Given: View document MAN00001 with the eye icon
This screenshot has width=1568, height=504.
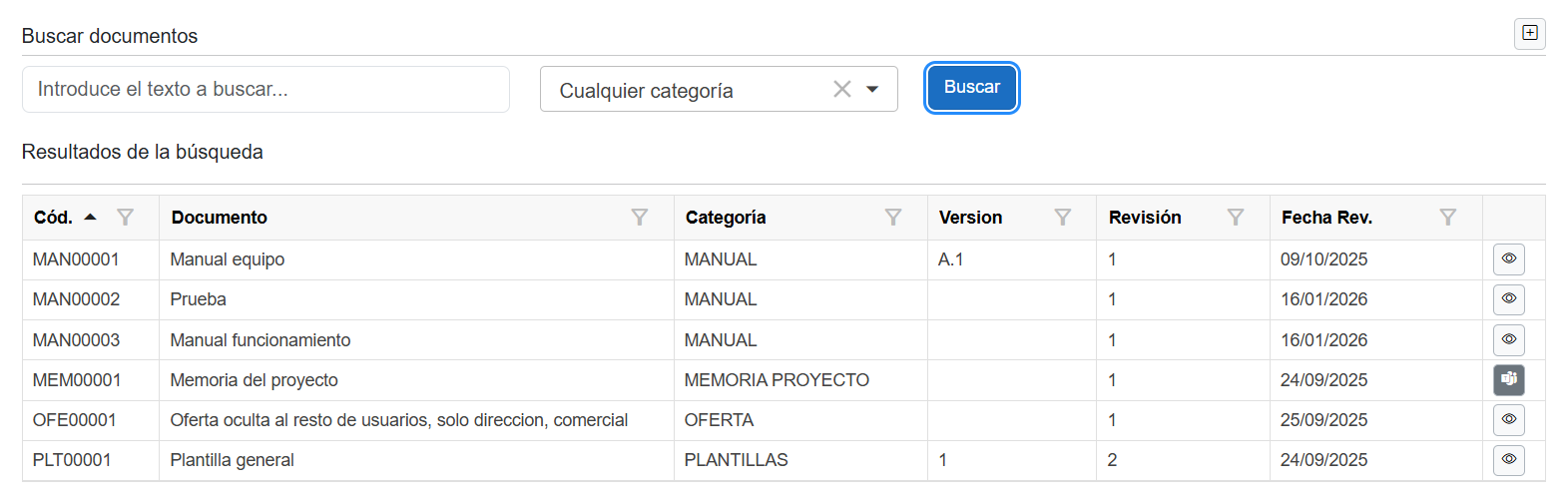Looking at the screenshot, I should tap(1509, 259).
